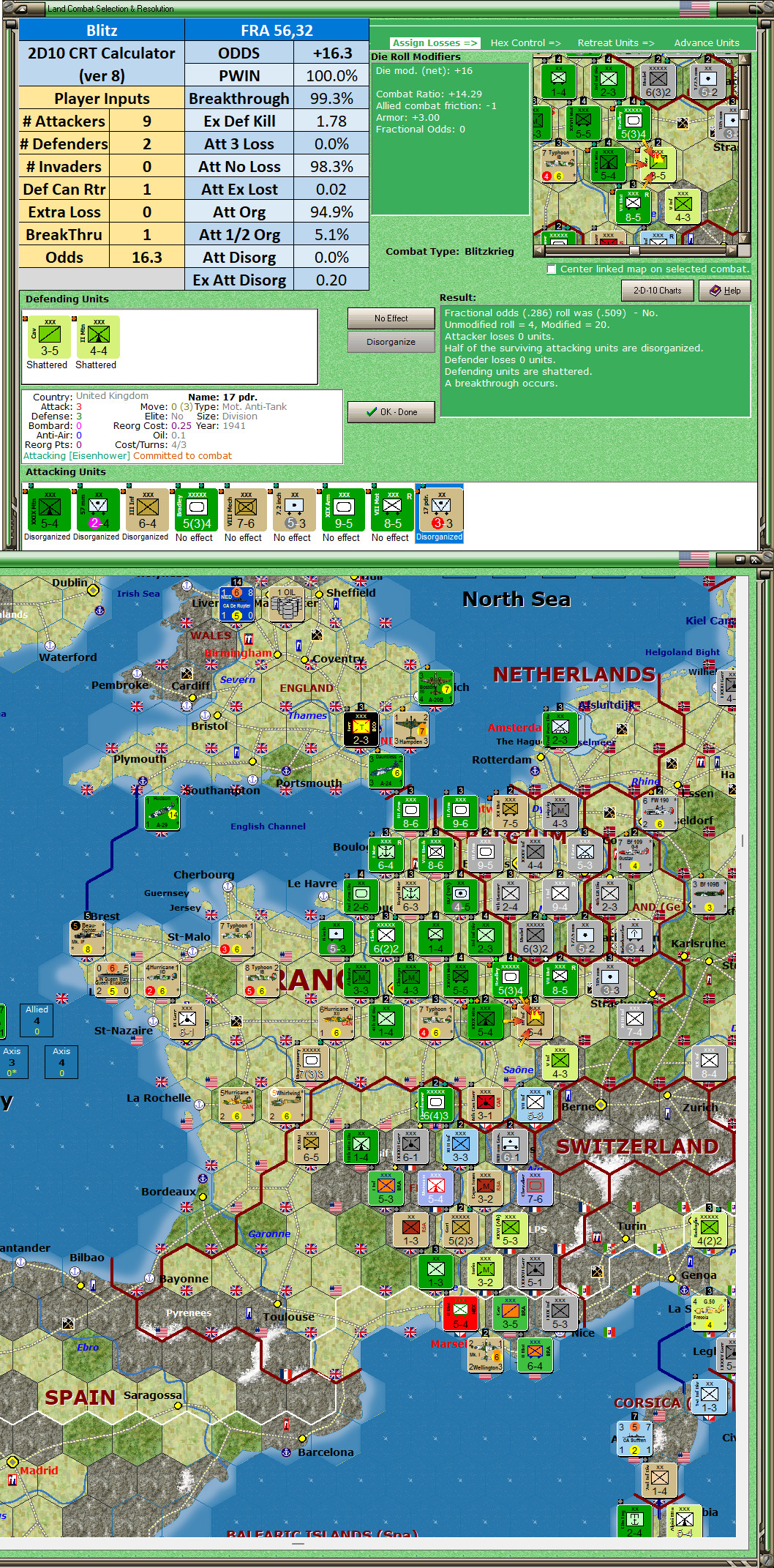Click the black 2-3 unit near London
Viewport: 774px width, 1568px height.
tap(361, 729)
